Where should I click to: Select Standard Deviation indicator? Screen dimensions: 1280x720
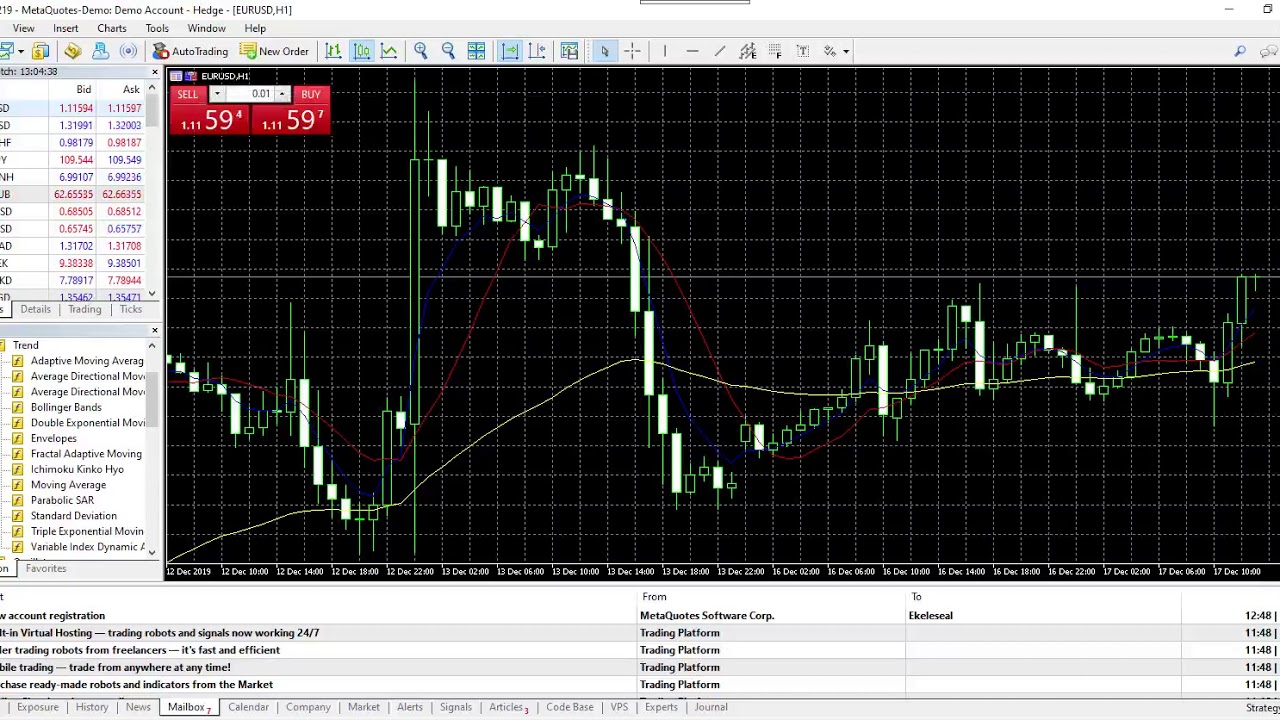[73, 516]
